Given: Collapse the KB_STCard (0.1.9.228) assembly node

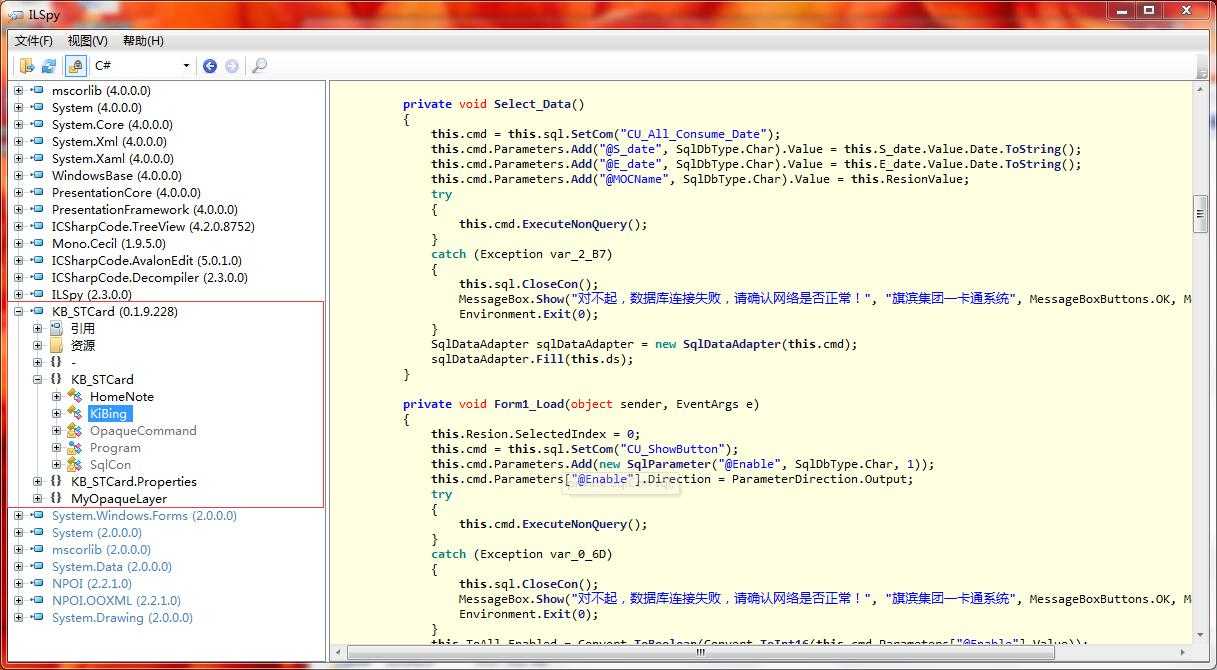Looking at the screenshot, I should pos(18,311).
